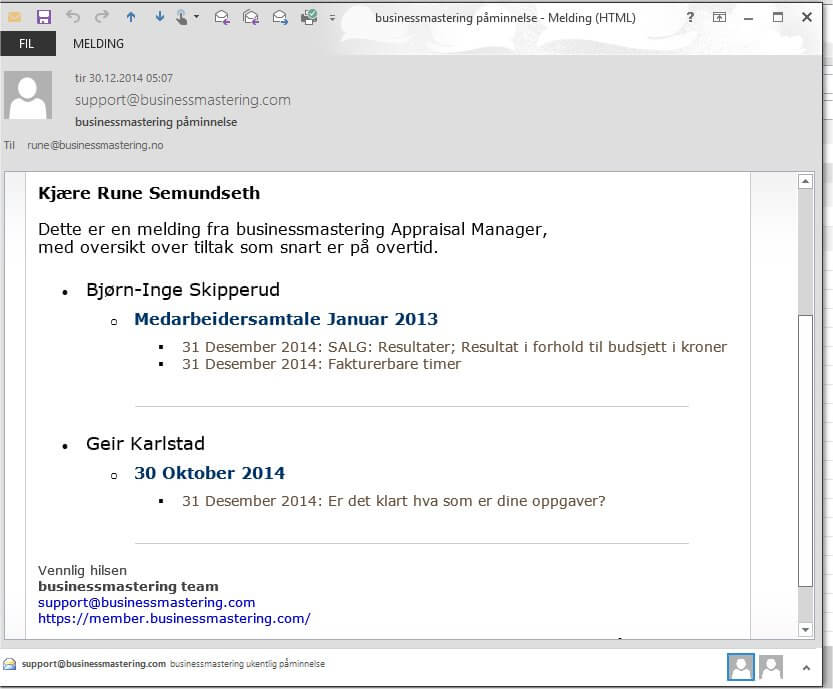This screenshot has width=833, height=689.
Task: Click the name Bjørn-Inge Skipperud
Action: [x=183, y=290]
